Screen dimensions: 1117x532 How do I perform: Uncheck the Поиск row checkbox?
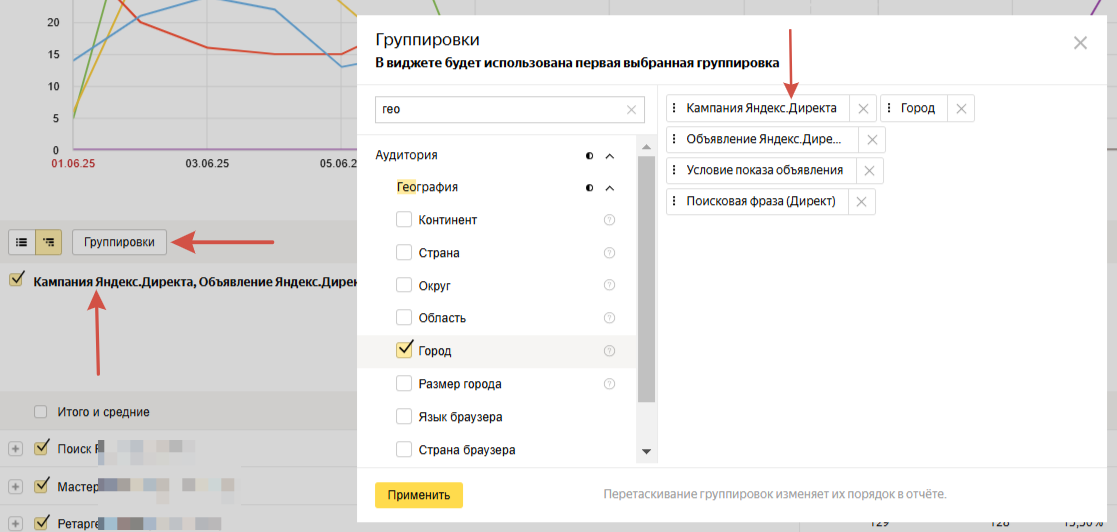click(x=41, y=448)
